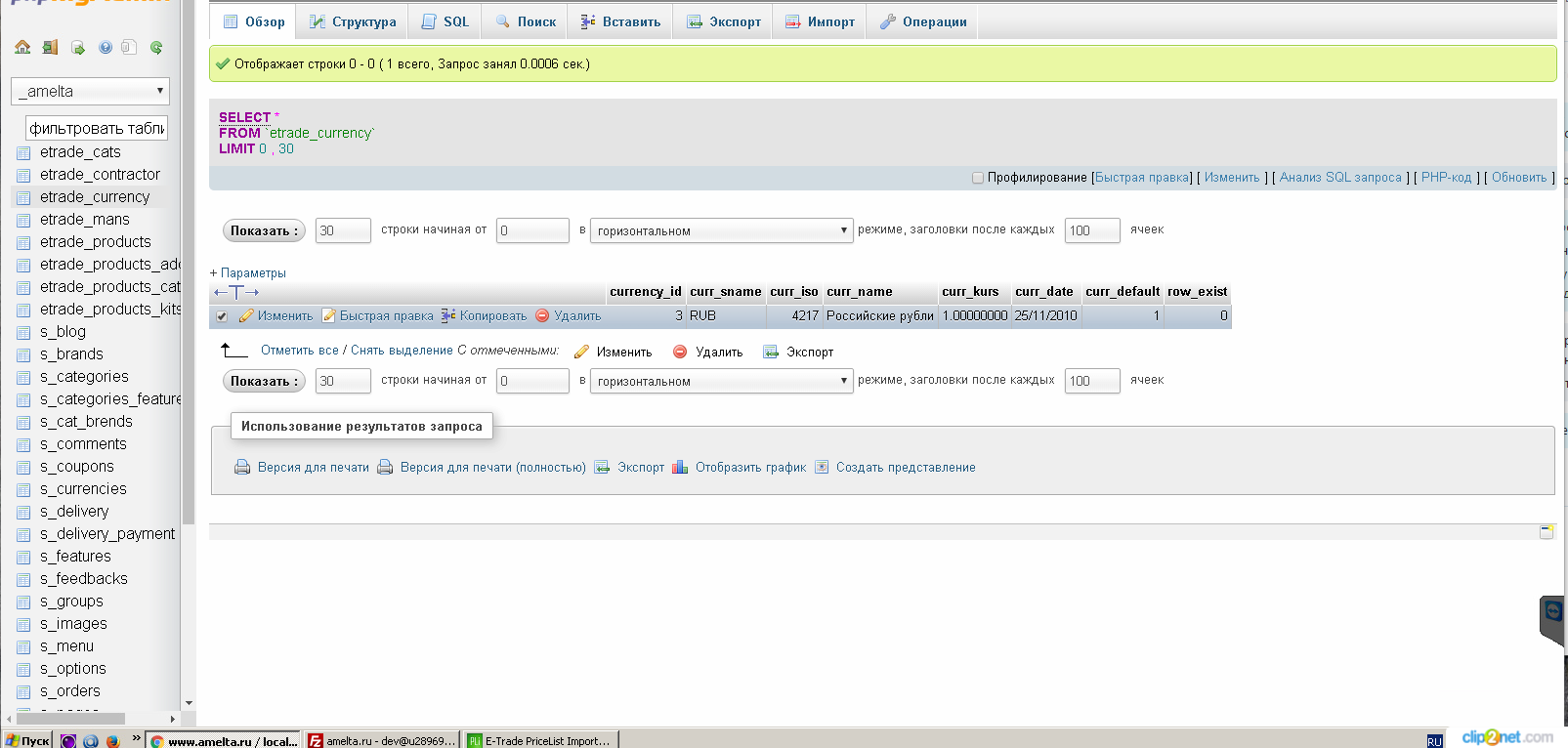Click the copy icon beside Копировать
1568x748 pixels.
click(x=448, y=315)
